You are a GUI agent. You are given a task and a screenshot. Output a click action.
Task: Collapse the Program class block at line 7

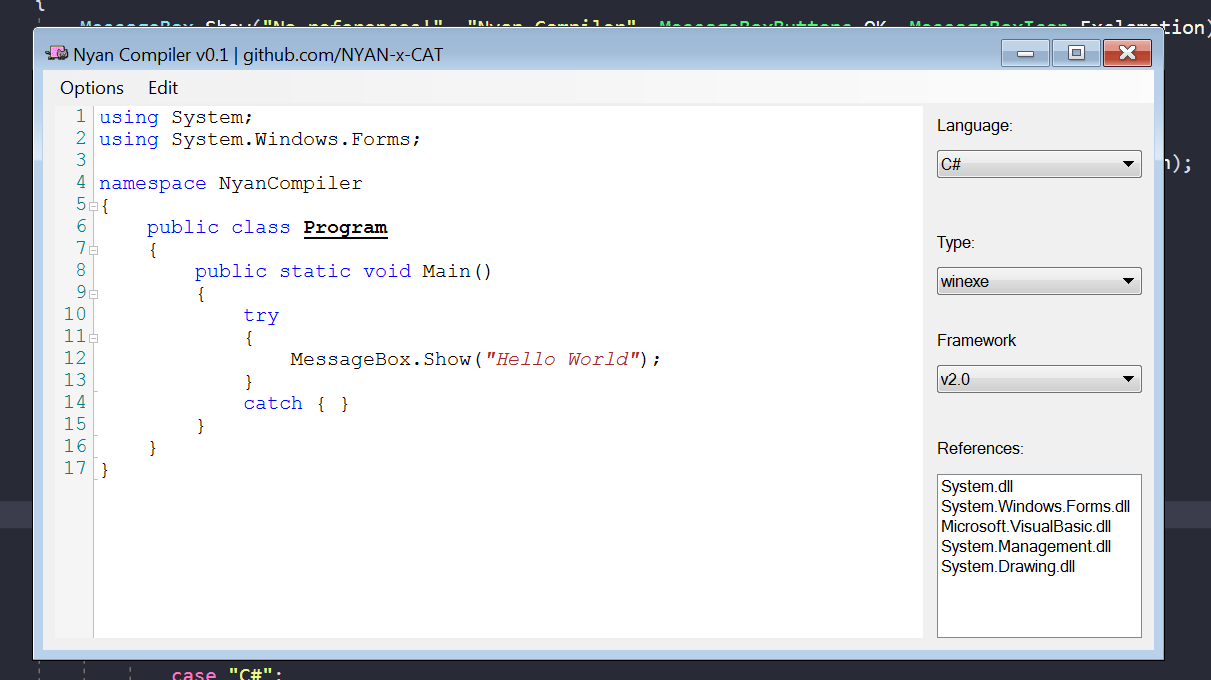pyautogui.click(x=93, y=249)
